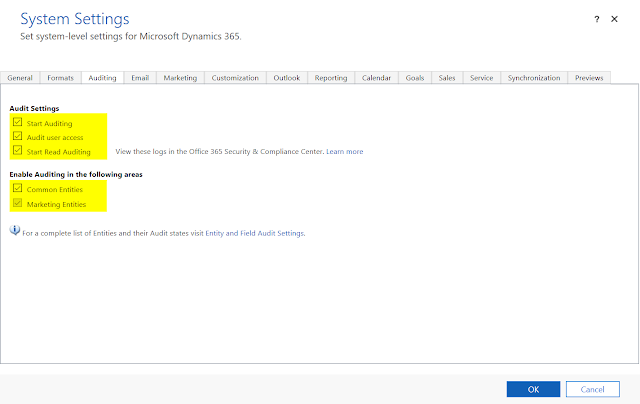Open the Service tab
Screen dimensions: 640x404
[482, 78]
